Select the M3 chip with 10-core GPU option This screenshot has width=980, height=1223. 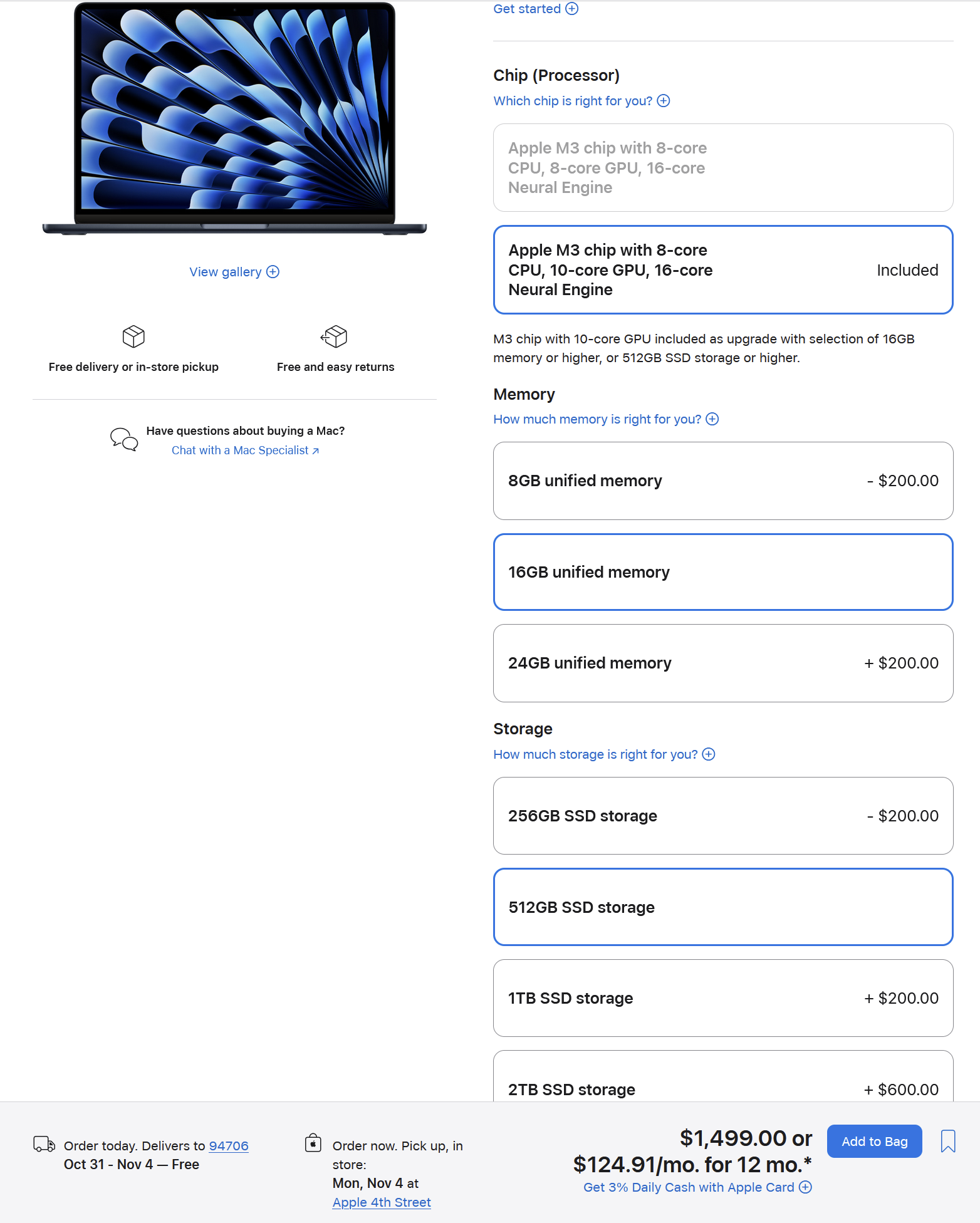[x=723, y=270]
